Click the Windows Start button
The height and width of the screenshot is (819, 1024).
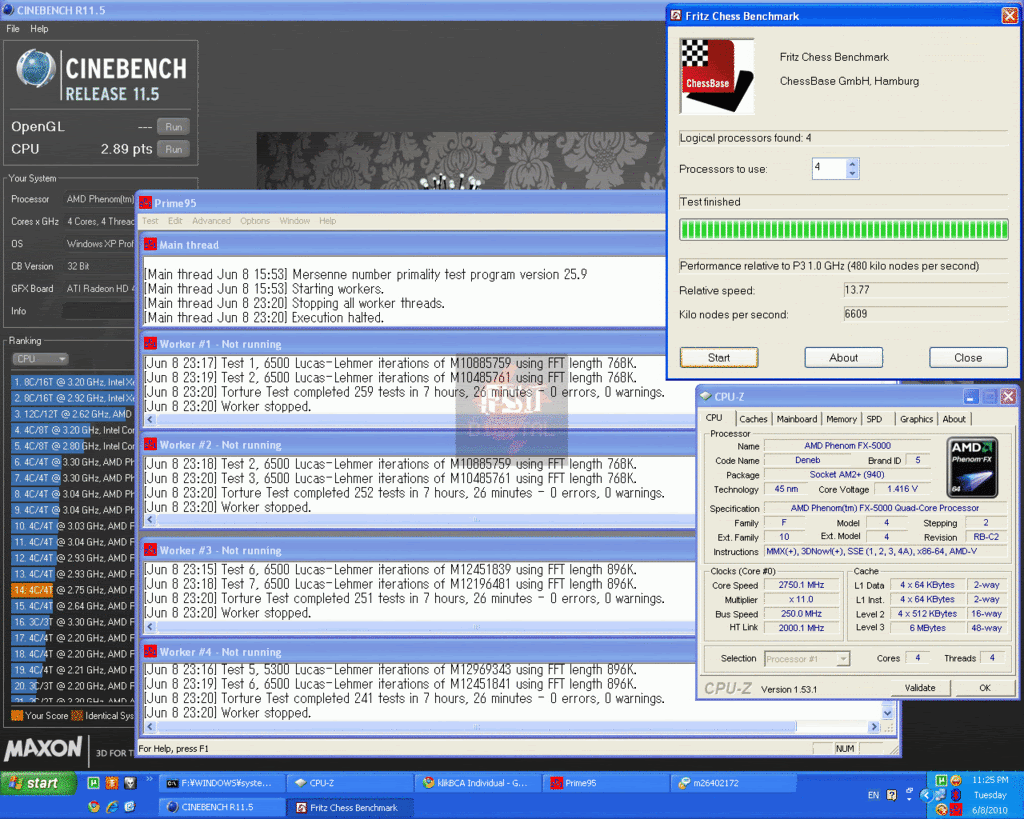pos(39,782)
